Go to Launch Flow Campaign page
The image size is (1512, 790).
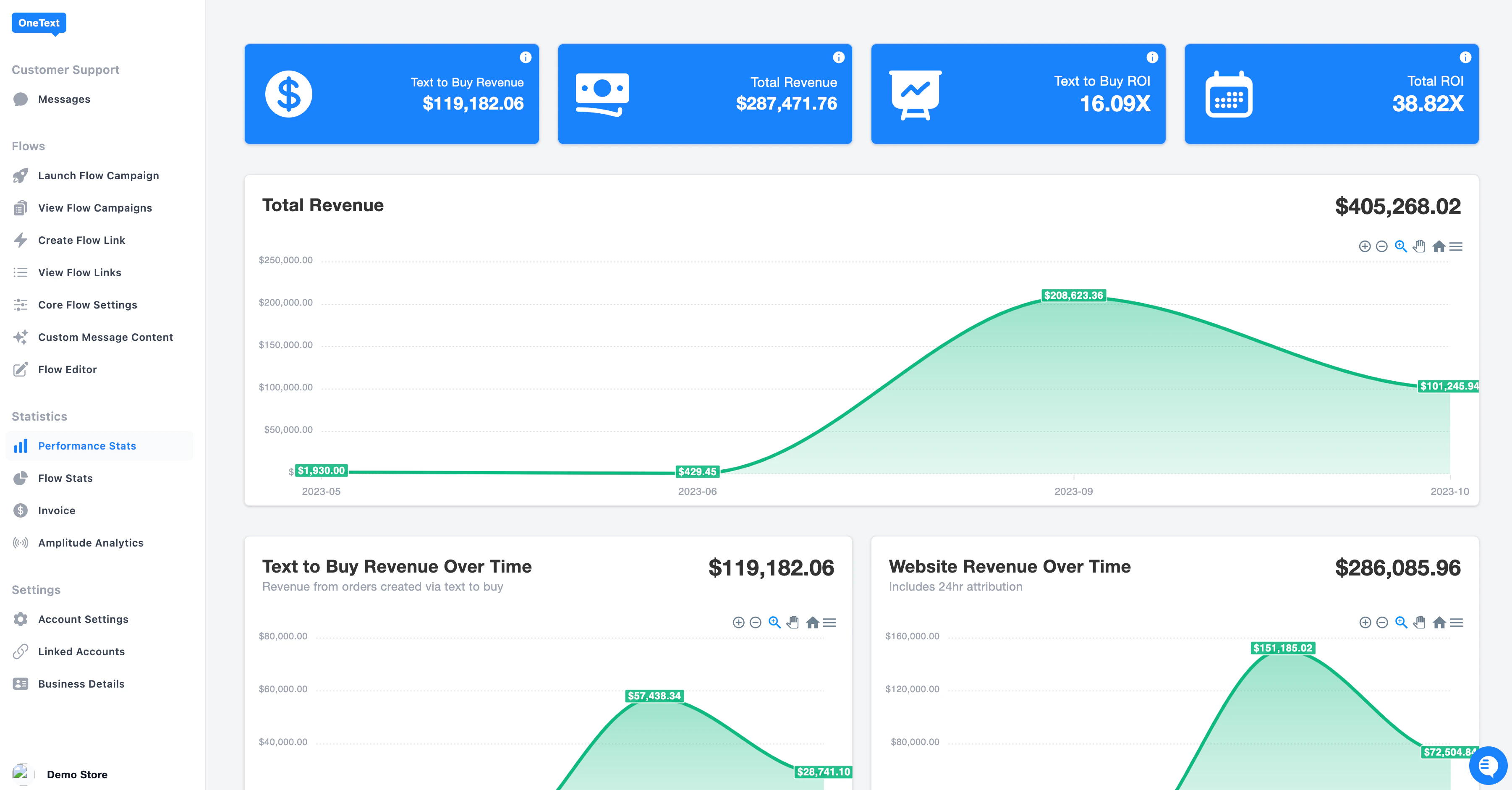click(98, 175)
